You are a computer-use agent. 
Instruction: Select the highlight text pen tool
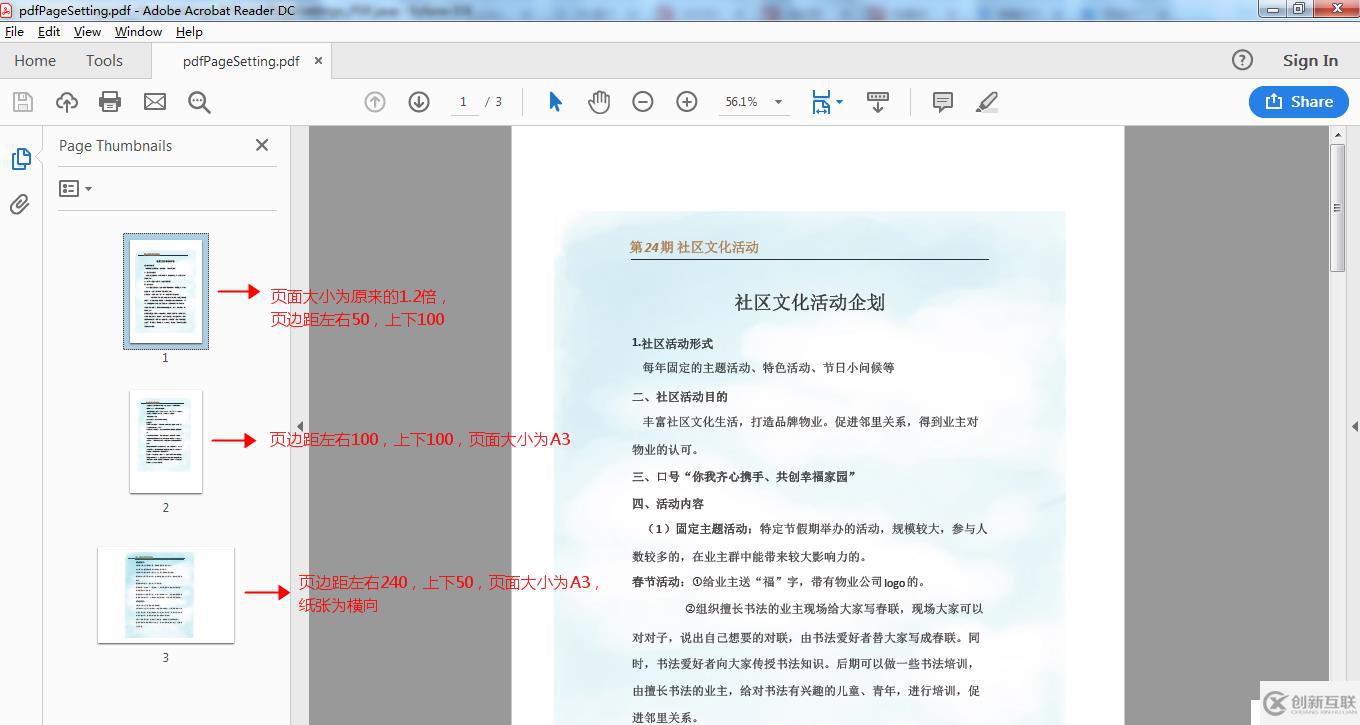coord(987,102)
